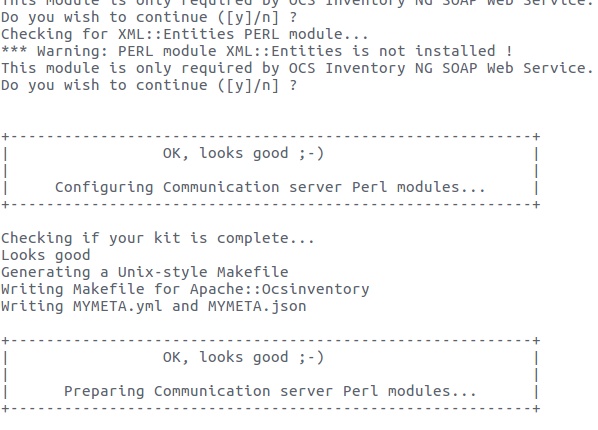Click 'Apache::Ocsinventory' module name
Viewport: 598px width, 430px height.
click(280, 290)
